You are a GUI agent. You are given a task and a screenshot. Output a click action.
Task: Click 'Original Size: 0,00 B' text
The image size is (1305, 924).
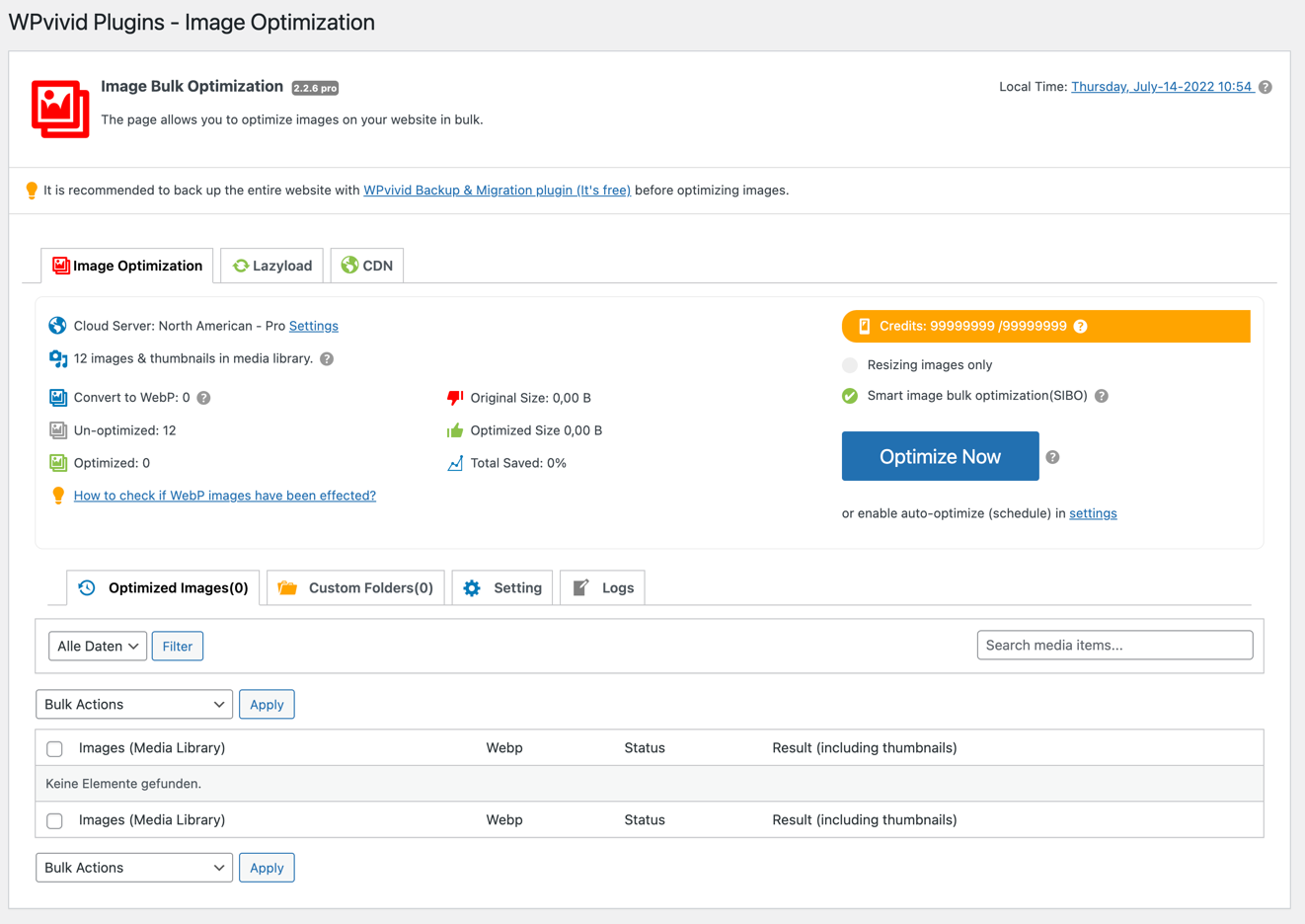point(531,398)
